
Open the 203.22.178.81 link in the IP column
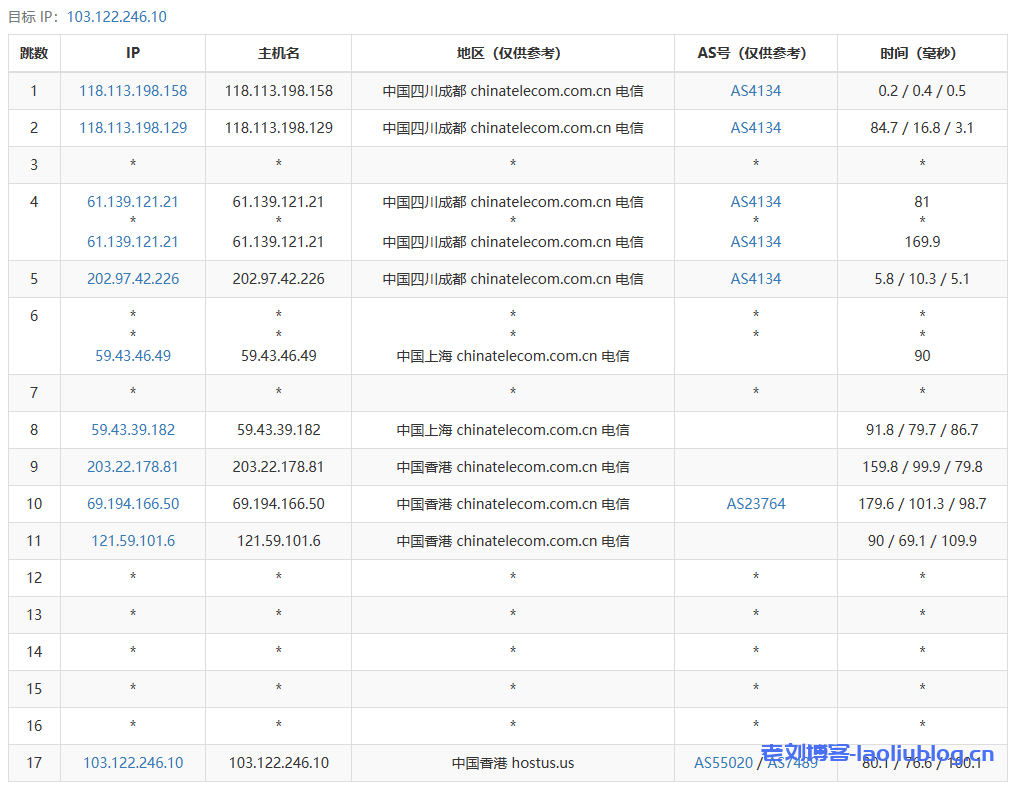pyautogui.click(x=133, y=467)
